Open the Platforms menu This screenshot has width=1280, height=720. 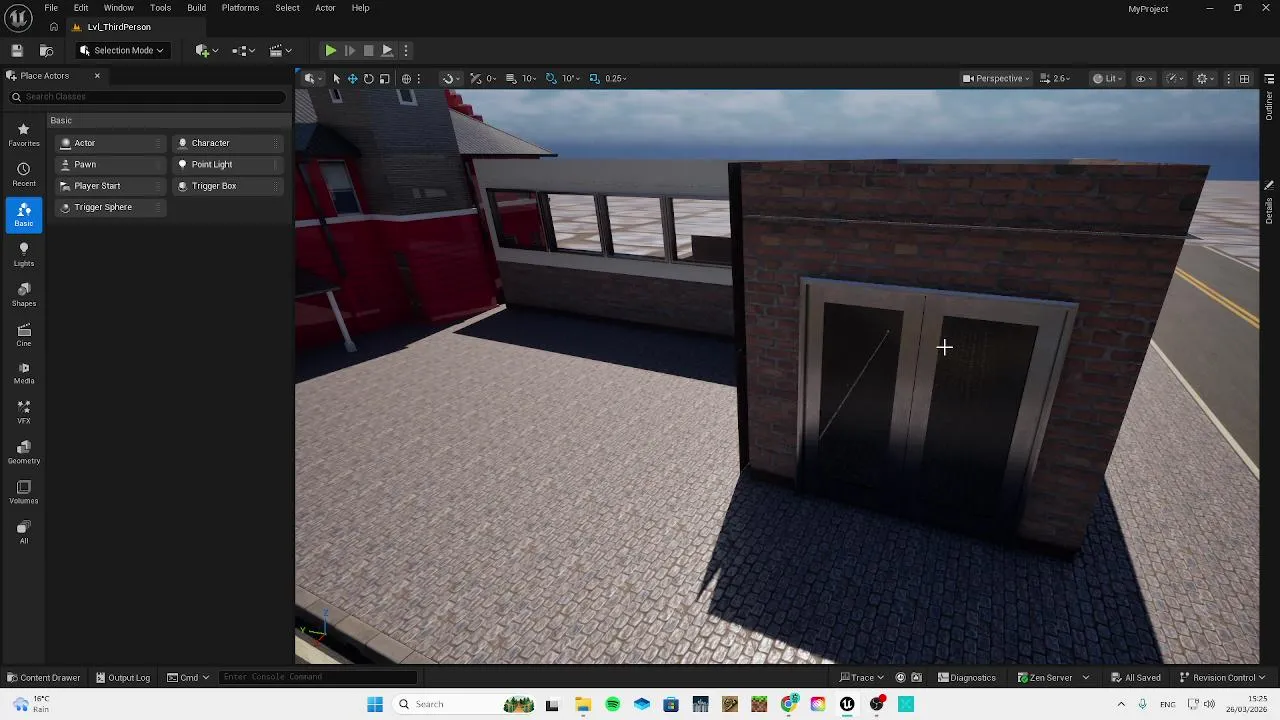(x=240, y=8)
